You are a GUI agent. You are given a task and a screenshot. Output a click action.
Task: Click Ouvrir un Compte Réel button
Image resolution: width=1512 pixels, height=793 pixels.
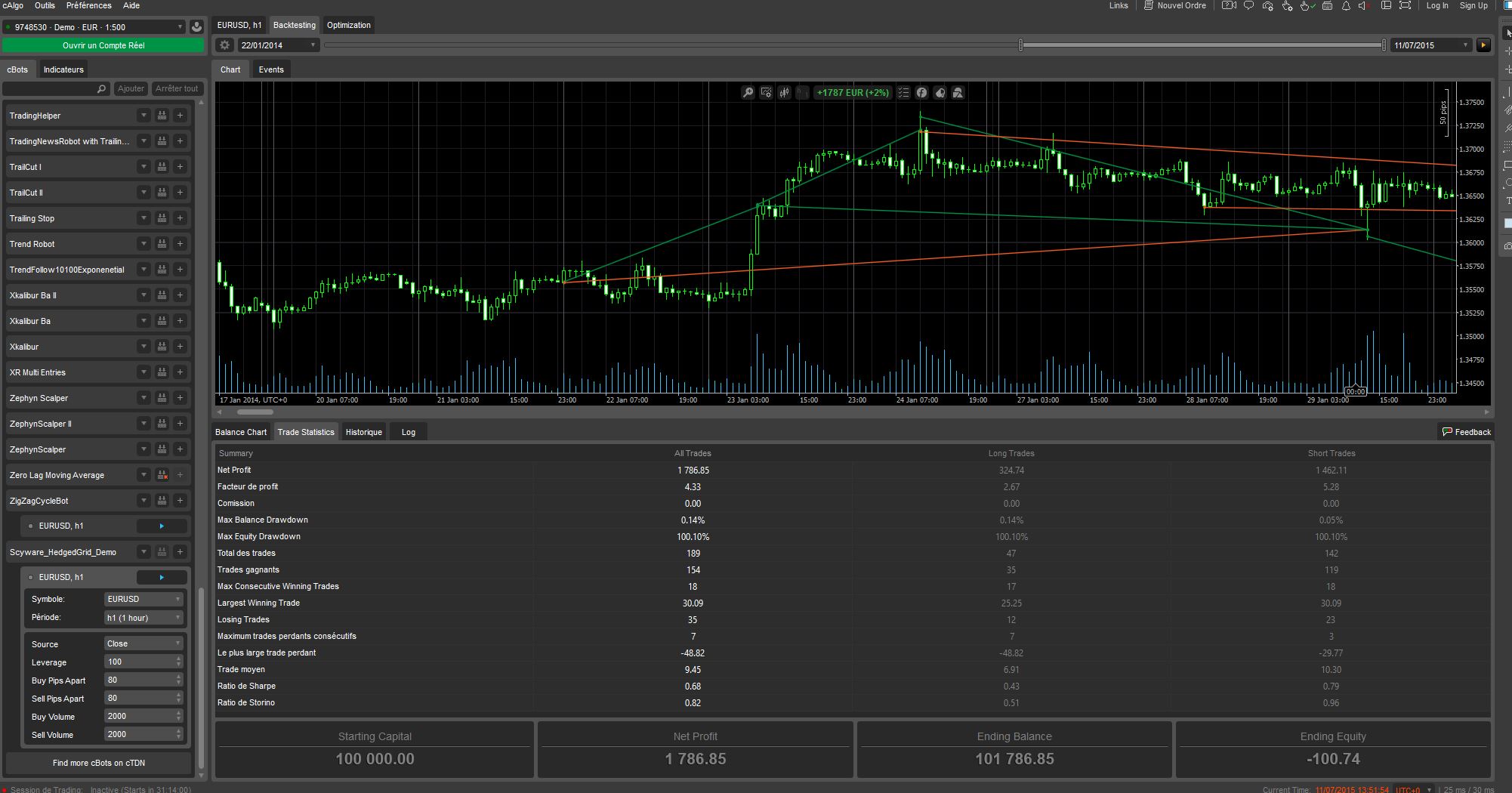click(x=103, y=45)
